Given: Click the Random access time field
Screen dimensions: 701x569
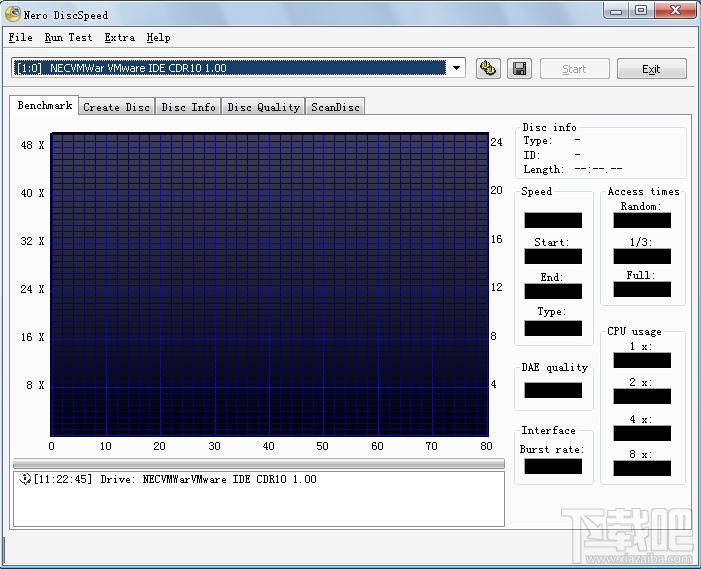Looking at the screenshot, I should pyautogui.click(x=642, y=220).
